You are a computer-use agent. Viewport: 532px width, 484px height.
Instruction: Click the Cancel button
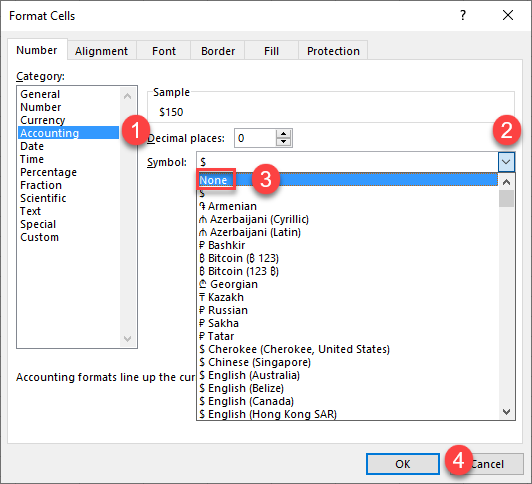(x=487, y=464)
